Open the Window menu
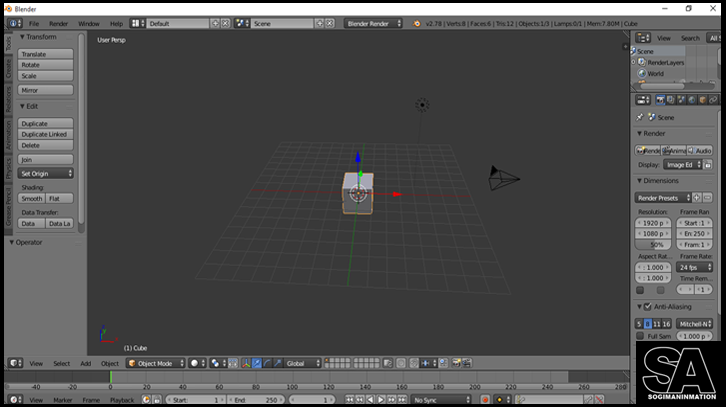The height and width of the screenshot is (407, 726). click(x=88, y=24)
